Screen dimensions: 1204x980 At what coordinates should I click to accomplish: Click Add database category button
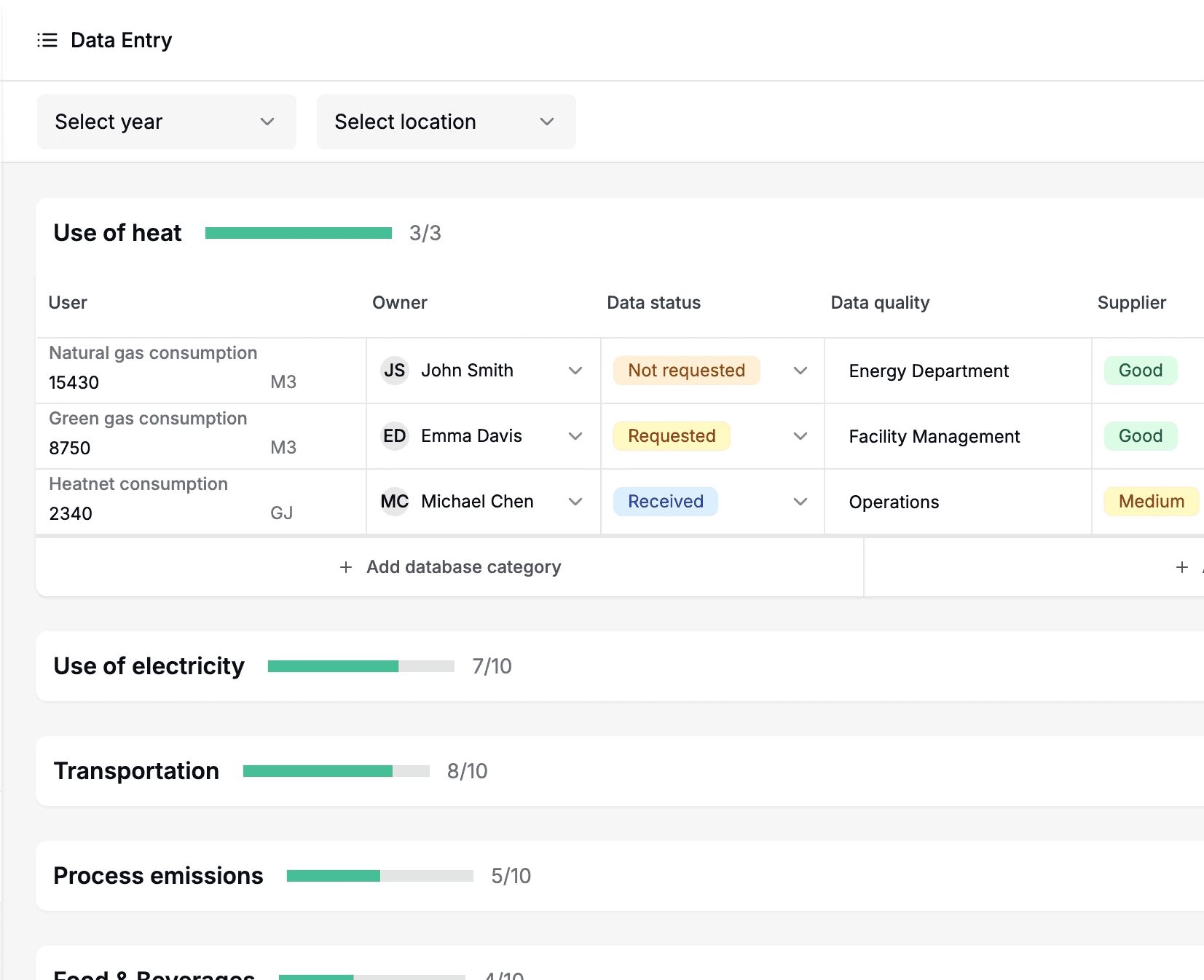[450, 567]
